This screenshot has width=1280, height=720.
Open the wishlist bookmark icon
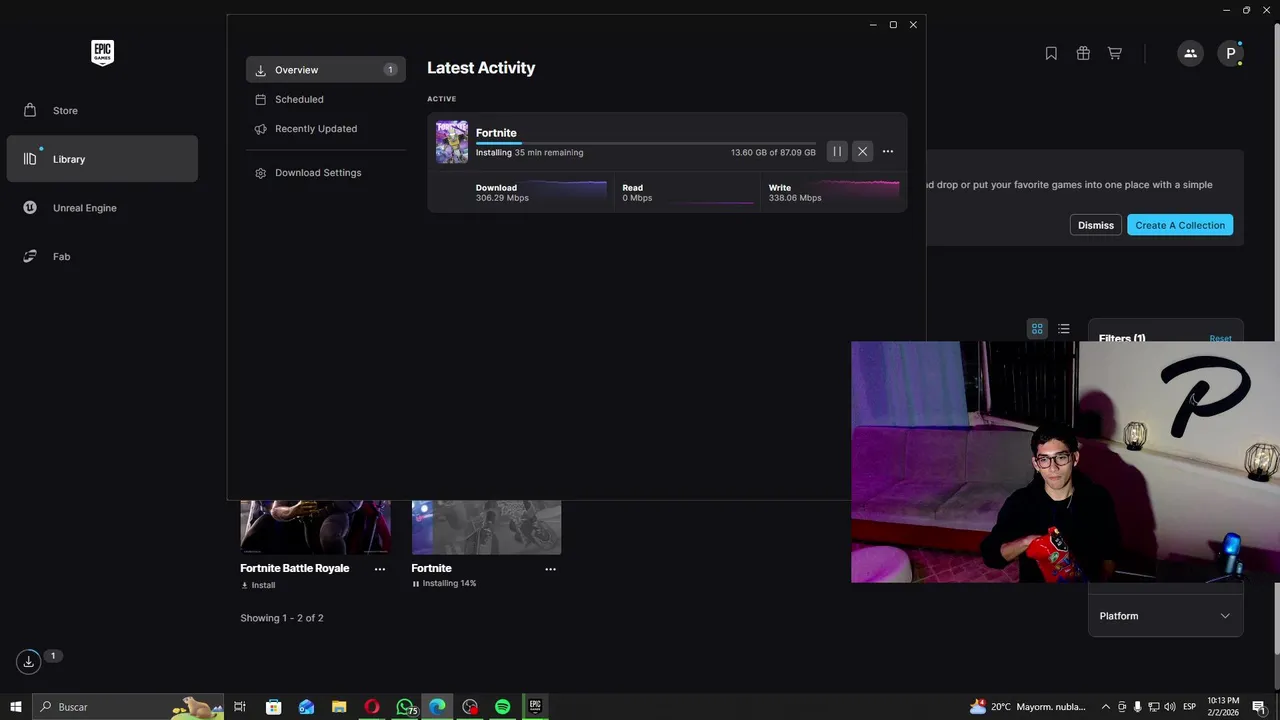[x=1051, y=53]
